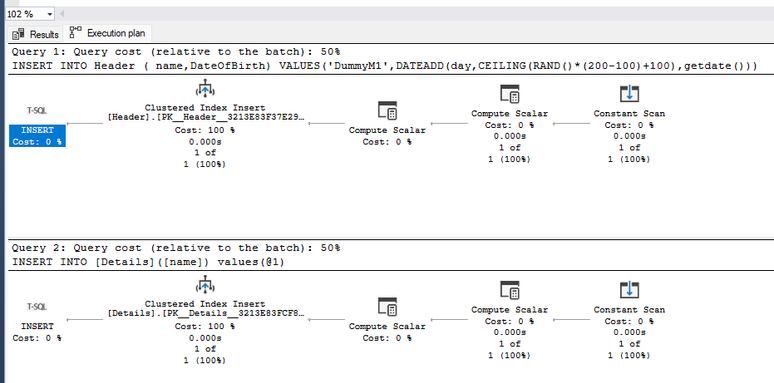Switch to the Results tab

[36, 34]
